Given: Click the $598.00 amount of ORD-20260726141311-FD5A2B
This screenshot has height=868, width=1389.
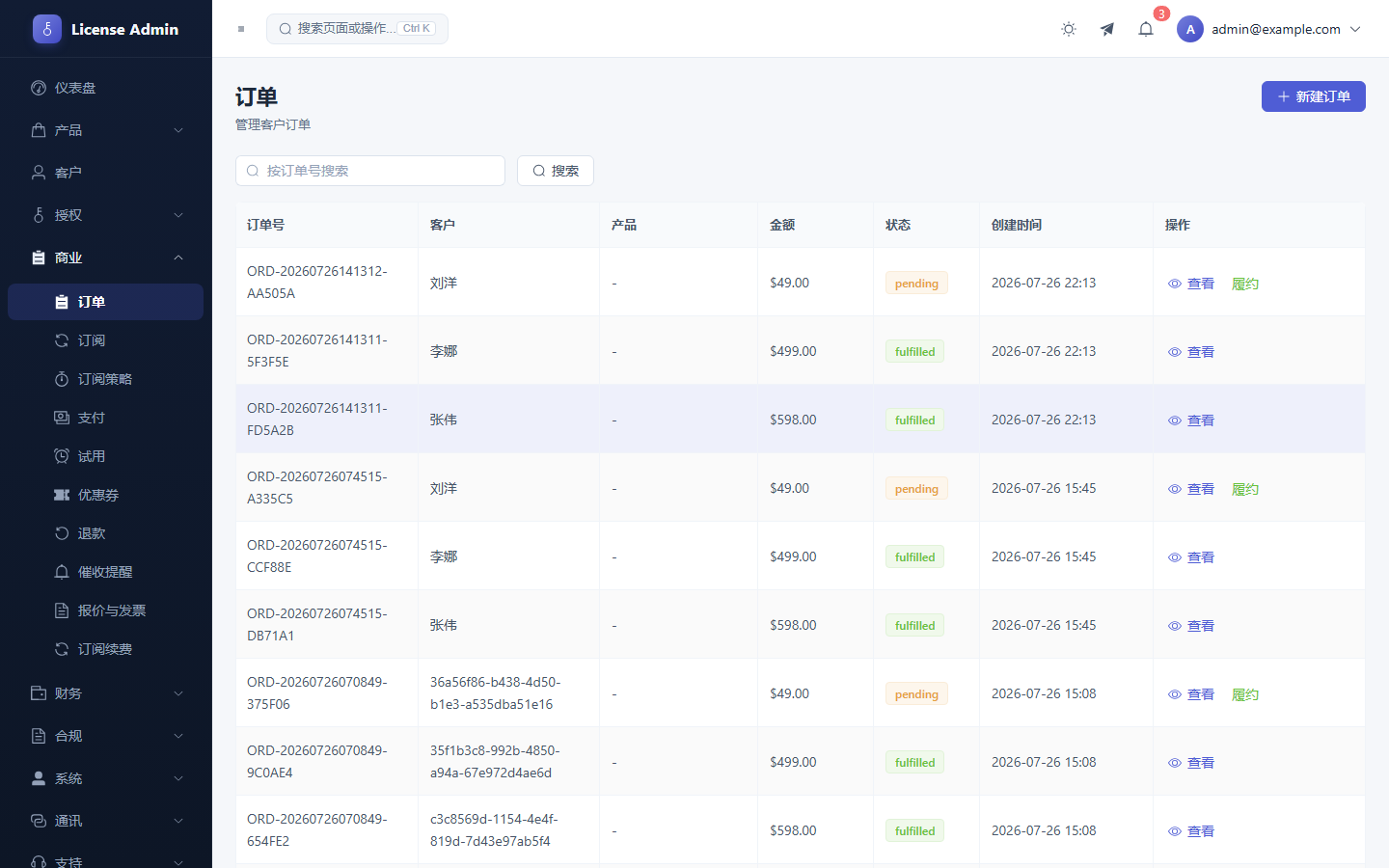Looking at the screenshot, I should coord(793,420).
